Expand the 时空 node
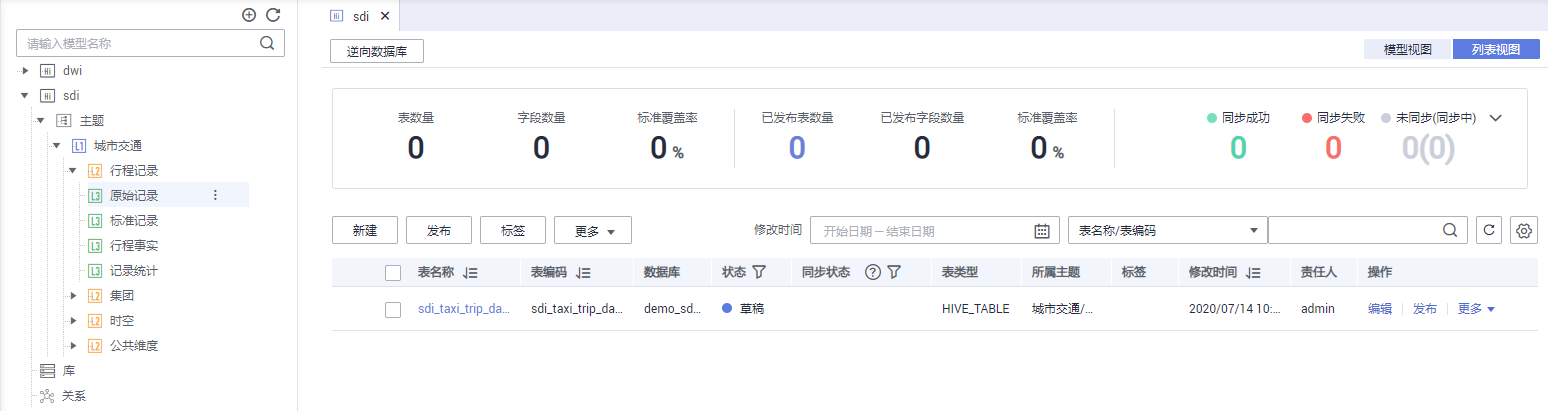 (x=73, y=321)
